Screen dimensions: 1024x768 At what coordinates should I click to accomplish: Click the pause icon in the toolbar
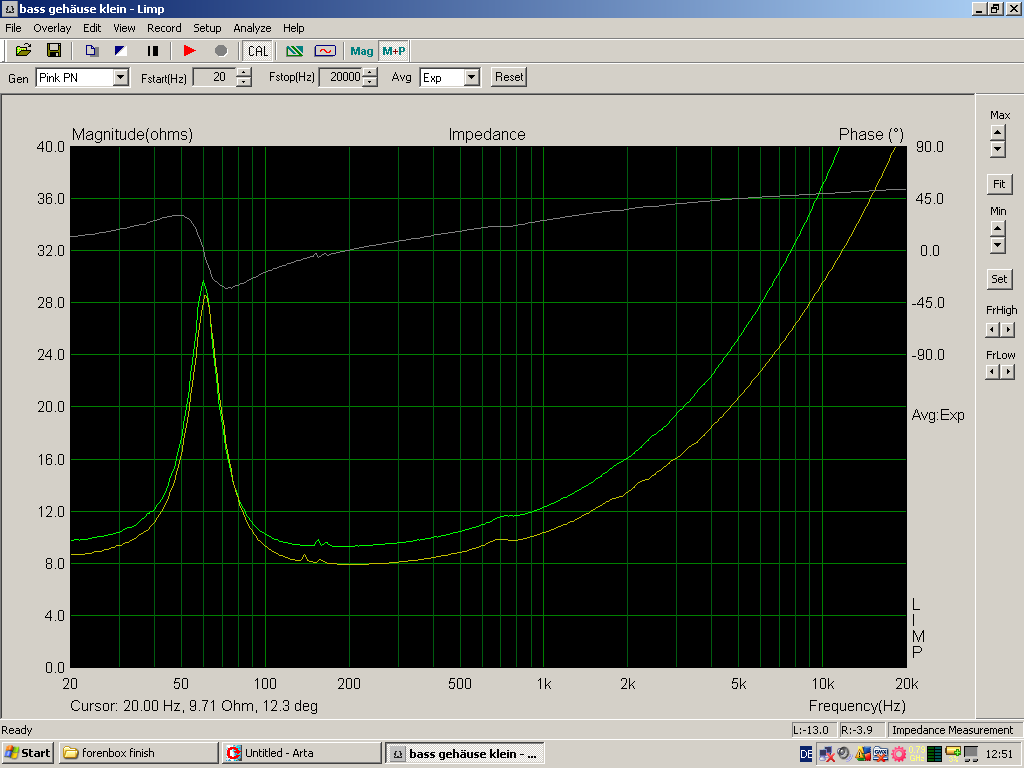coord(153,50)
